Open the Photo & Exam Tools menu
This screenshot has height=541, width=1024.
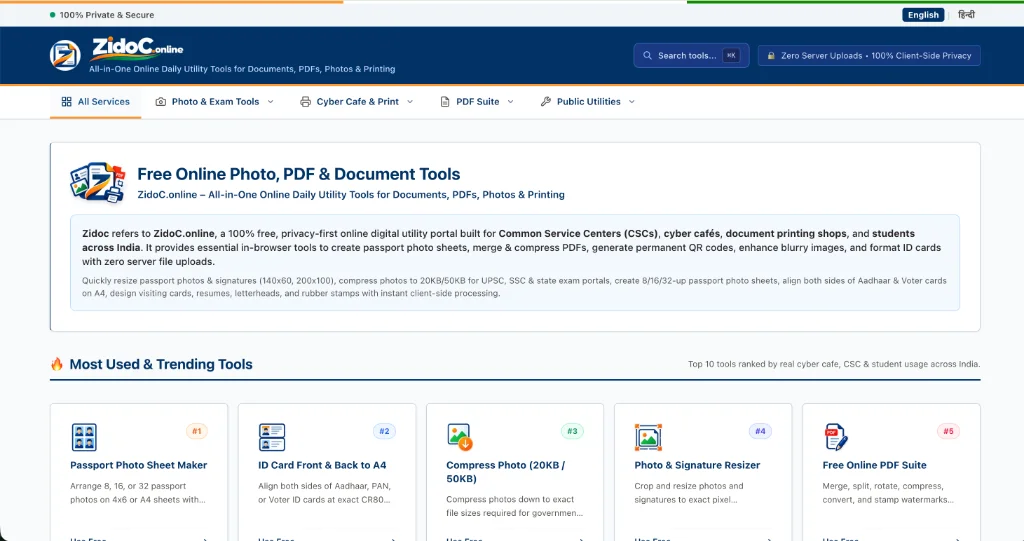(x=215, y=102)
